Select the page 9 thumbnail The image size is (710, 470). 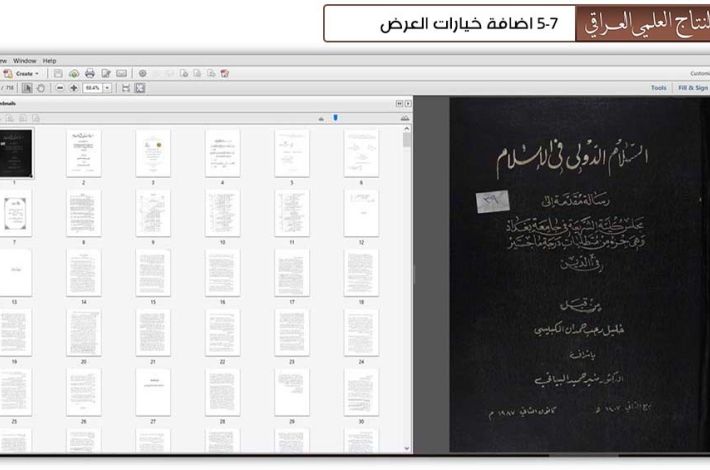[153, 213]
